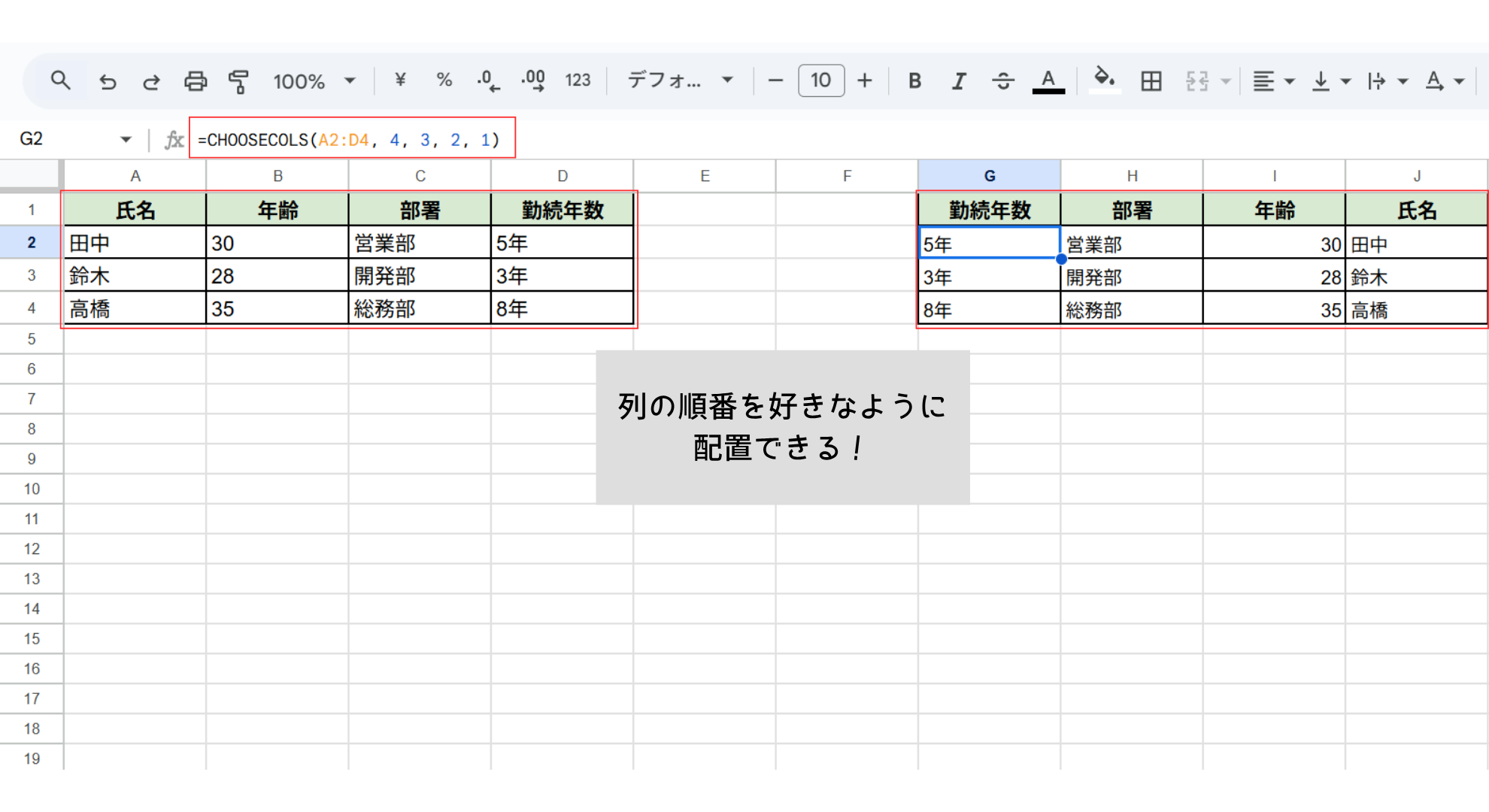This screenshot has height=812, width=1489.
Task: Click the fill handle on cell G2
Action: point(1061,259)
